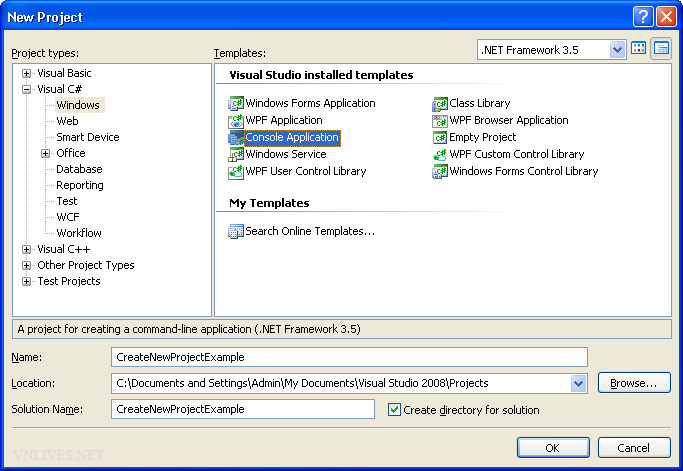Choose 'Windows Forms Application' template label
The image size is (683, 471).
tap(310, 103)
